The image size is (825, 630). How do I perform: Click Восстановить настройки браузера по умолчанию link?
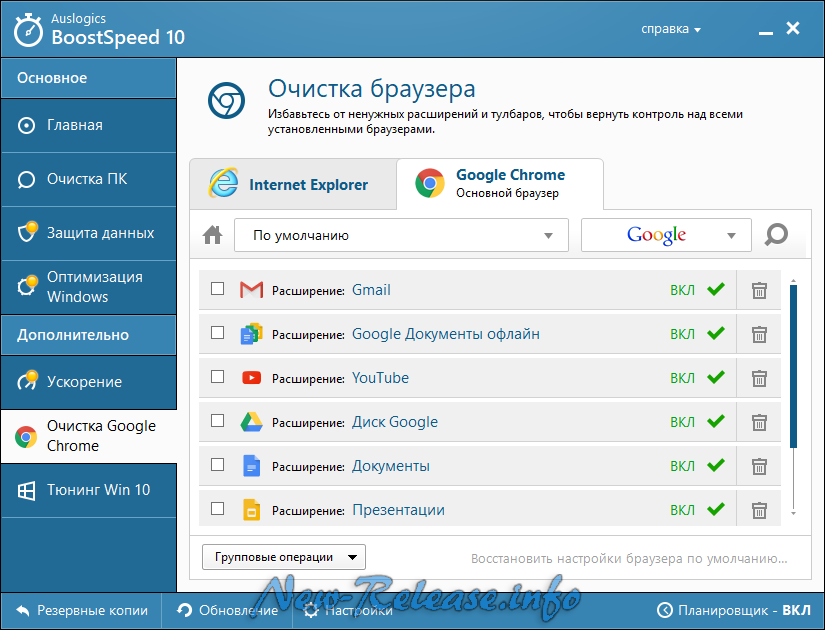coord(629,558)
